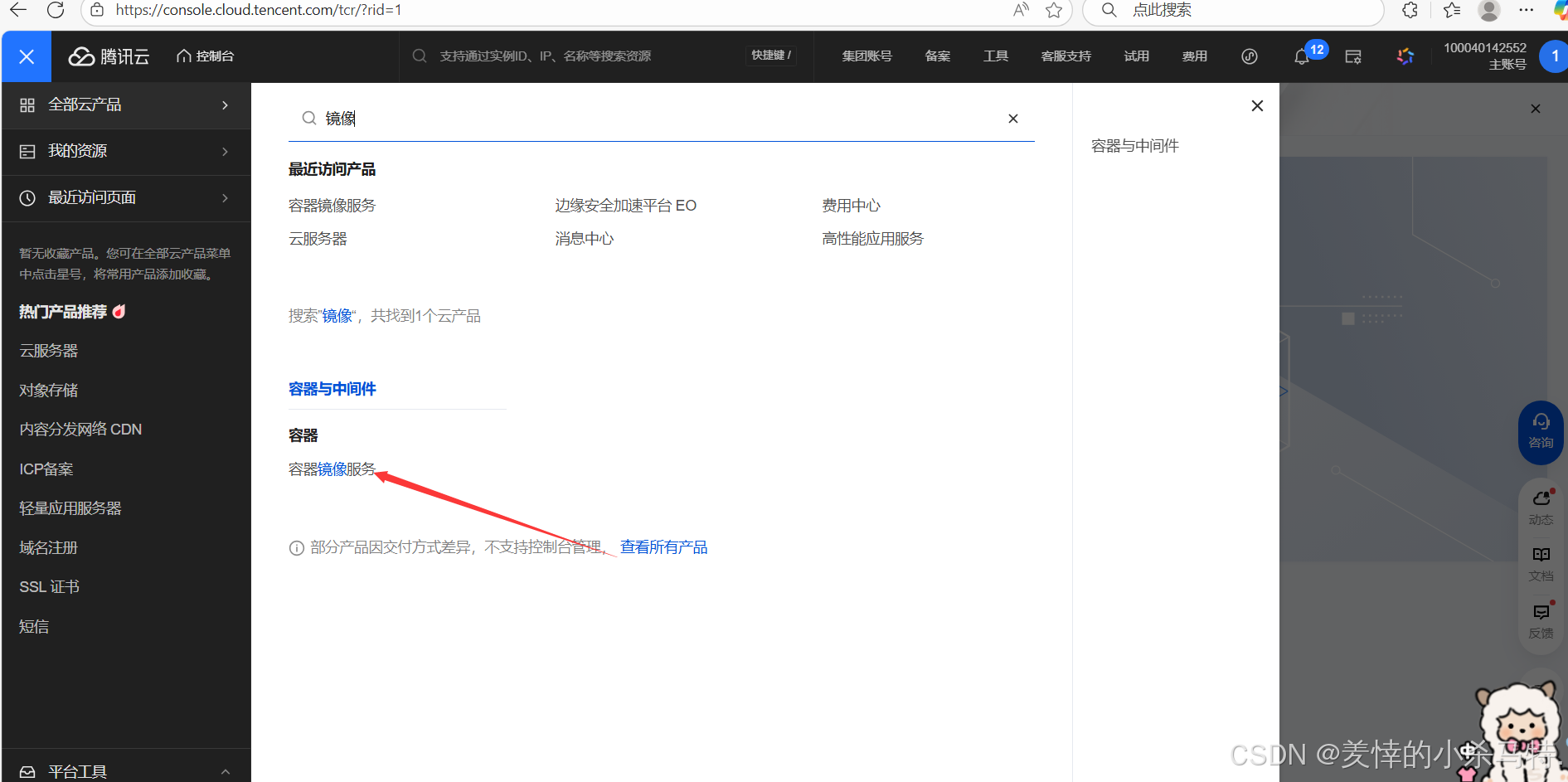
Task: Select the 容器与中间件 category tab
Action: pos(333,389)
